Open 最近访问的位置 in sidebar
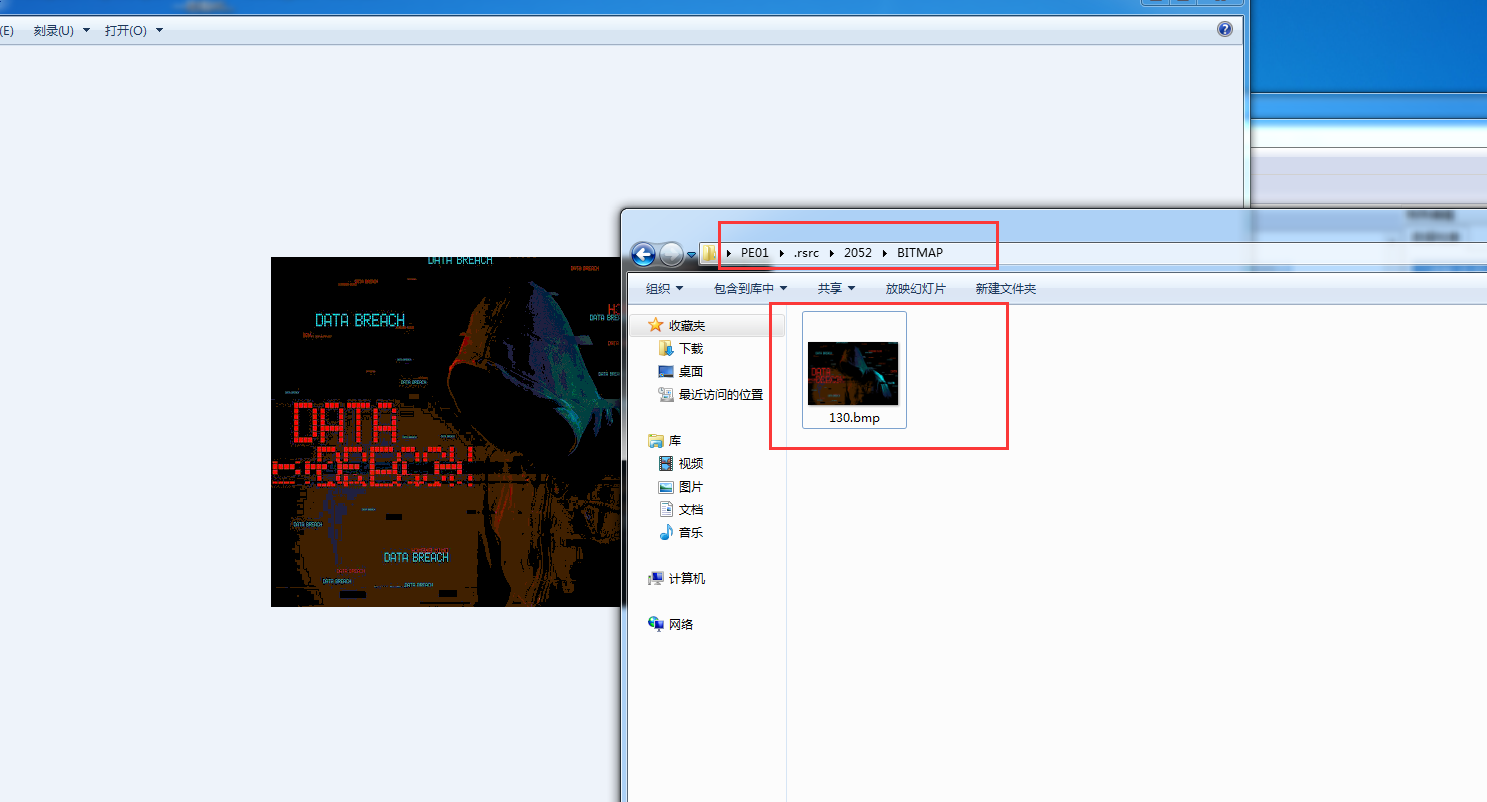This screenshot has width=1487, height=802. (x=720, y=394)
